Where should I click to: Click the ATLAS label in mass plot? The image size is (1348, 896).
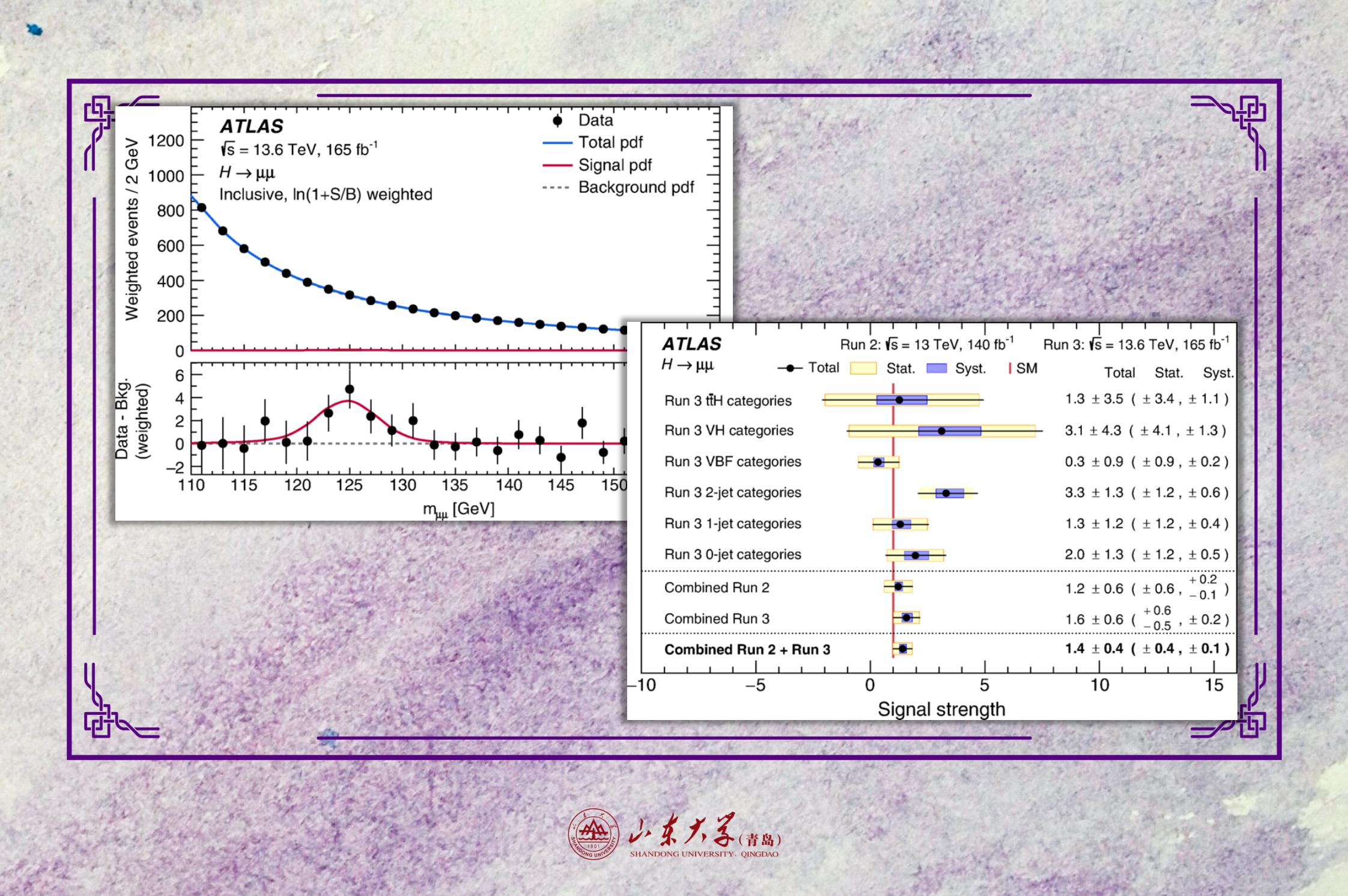(x=252, y=126)
